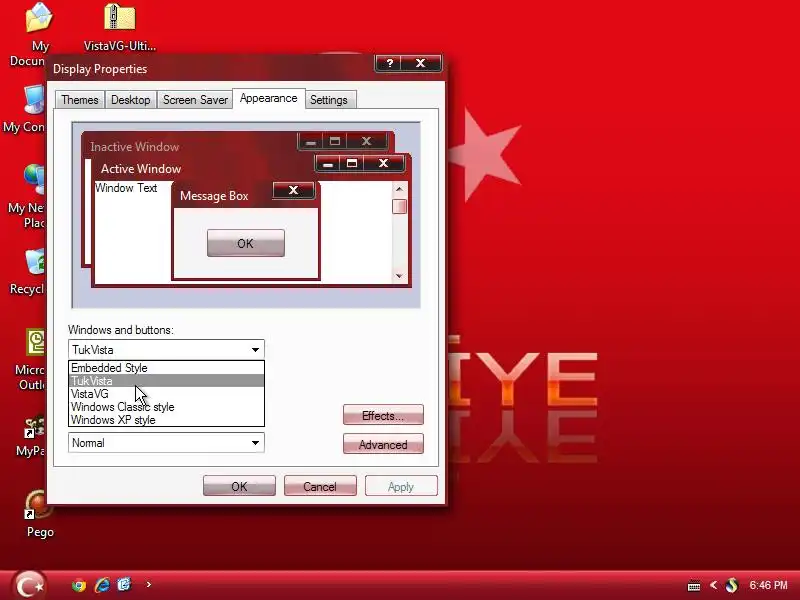
Task: Select the Pego desktop shortcut icon
Action: click(x=38, y=504)
